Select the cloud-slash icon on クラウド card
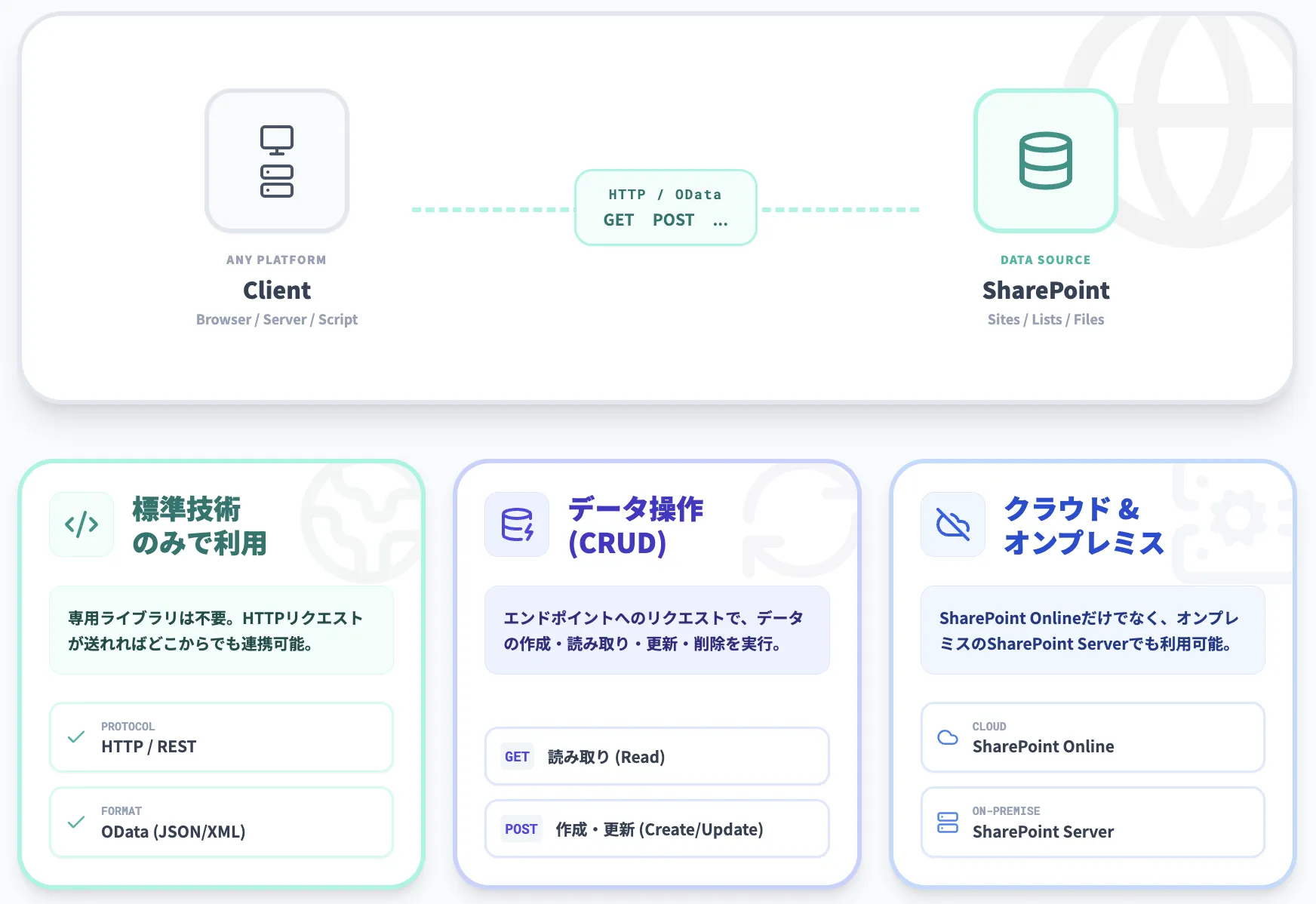Screen dimensions: 1316x904 click(952, 524)
